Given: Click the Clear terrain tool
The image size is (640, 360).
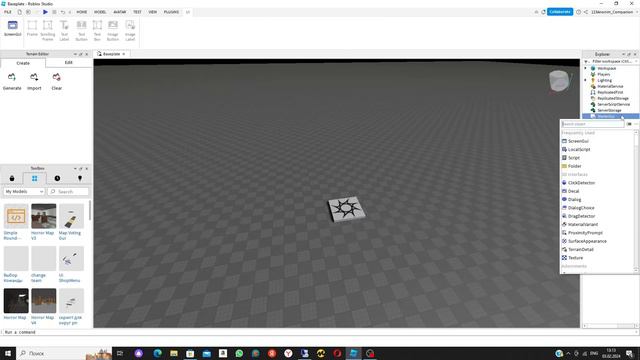Looking at the screenshot, I should point(56,82).
